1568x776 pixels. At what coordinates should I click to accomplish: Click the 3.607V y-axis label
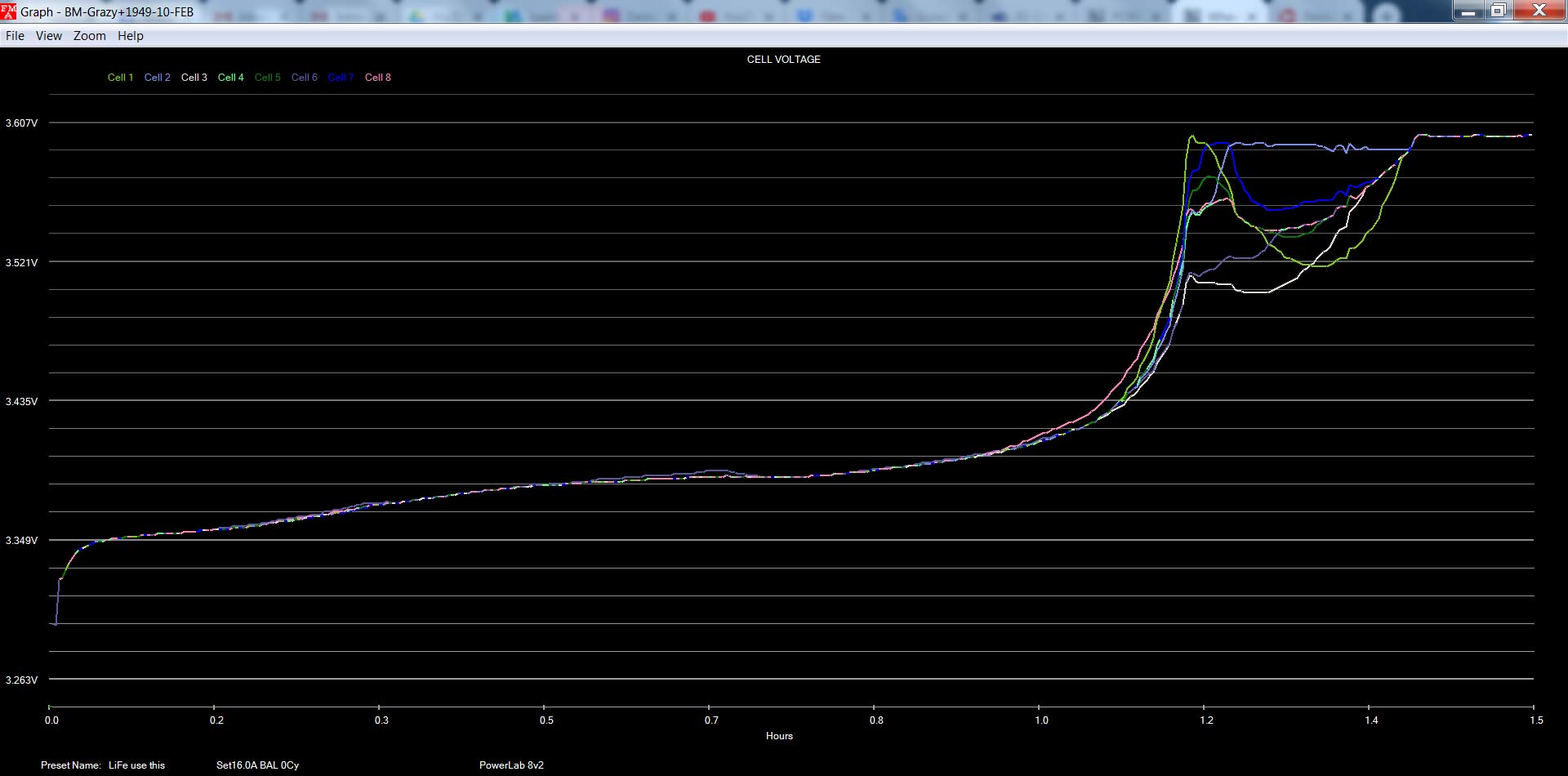click(x=21, y=123)
